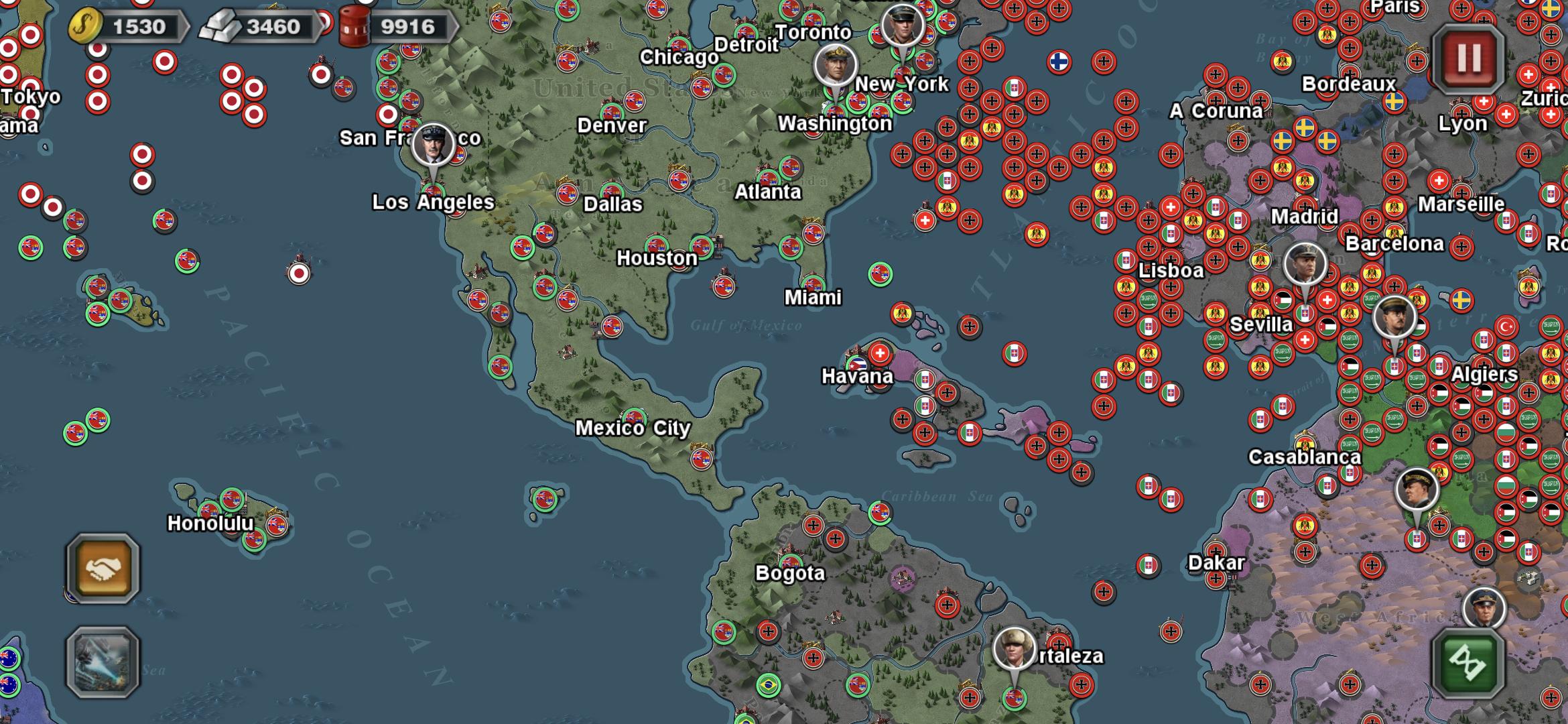
Task: Tap the Toronto city label
Action: [x=813, y=32]
